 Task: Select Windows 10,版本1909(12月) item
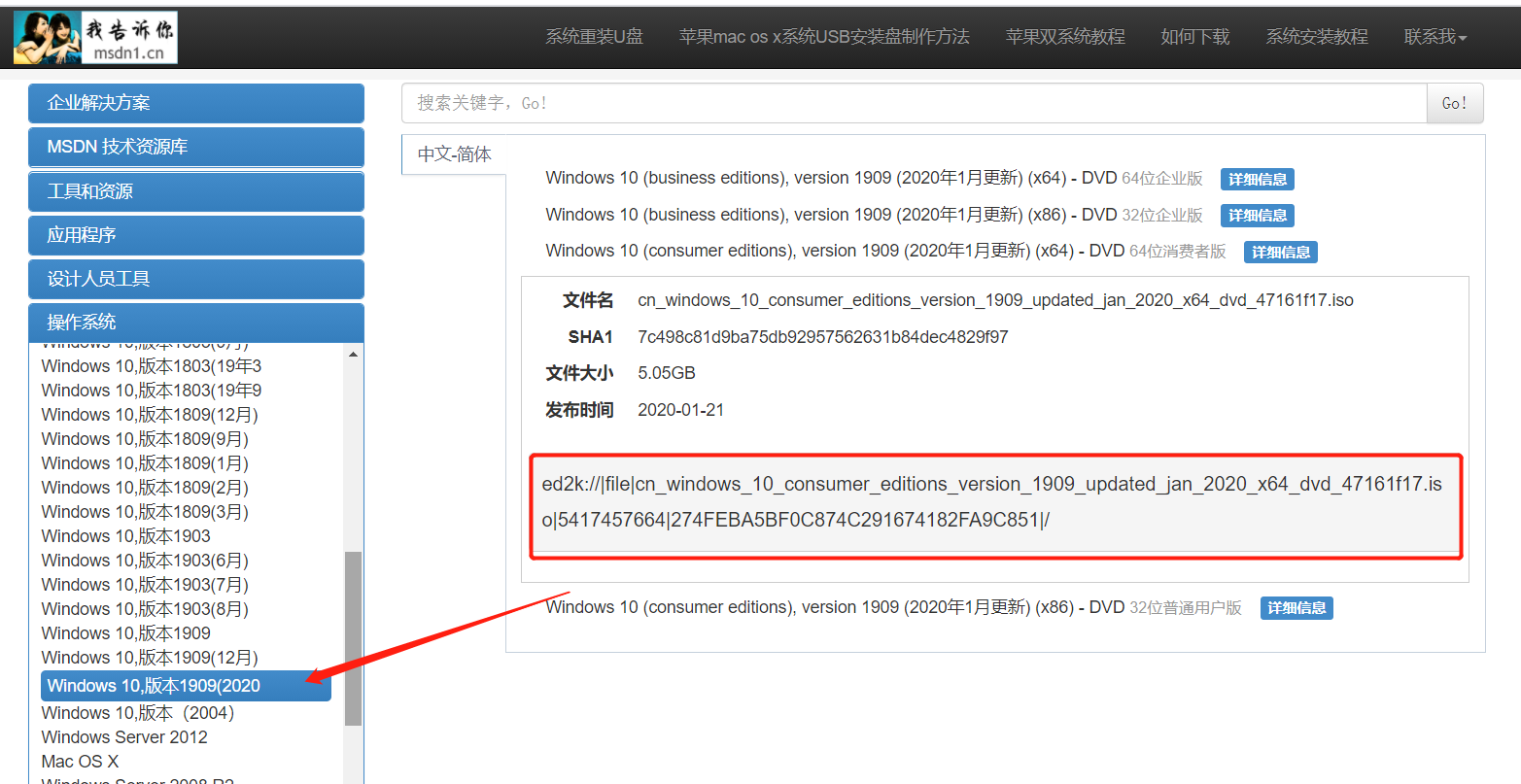pyautogui.click(x=150, y=658)
